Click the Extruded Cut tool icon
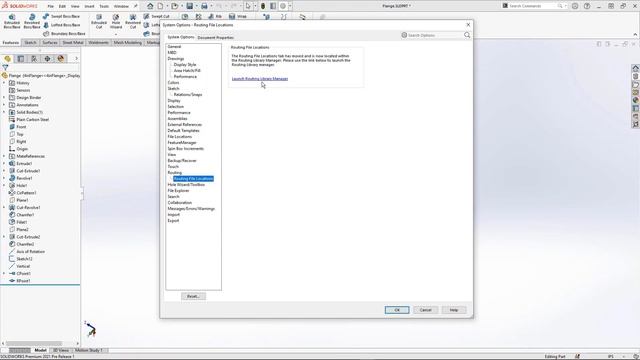 point(99,17)
